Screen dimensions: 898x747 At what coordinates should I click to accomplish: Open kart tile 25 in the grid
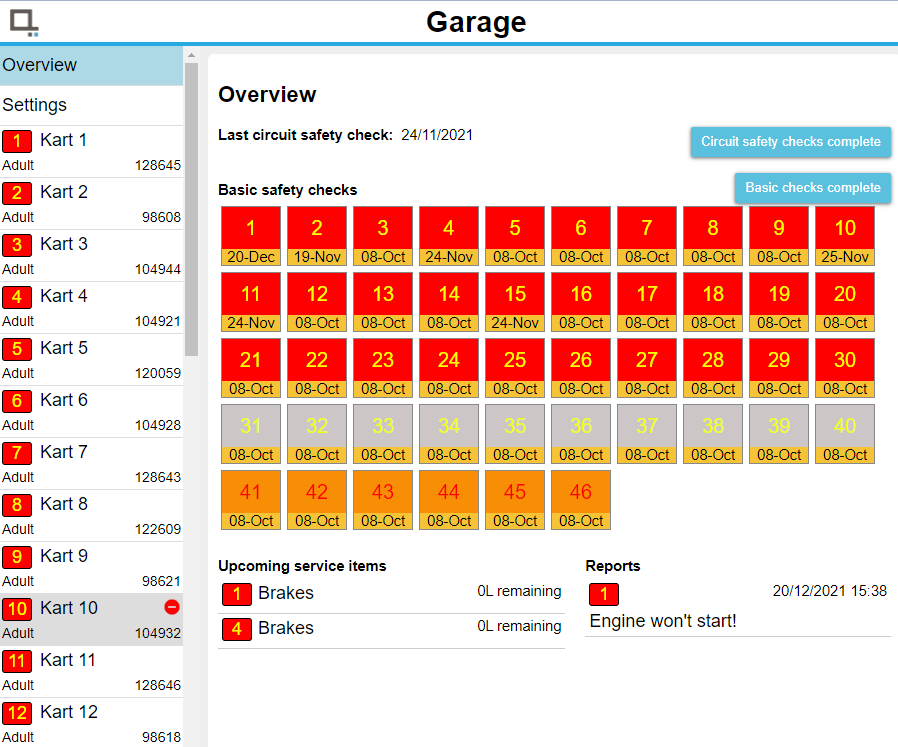pos(515,368)
